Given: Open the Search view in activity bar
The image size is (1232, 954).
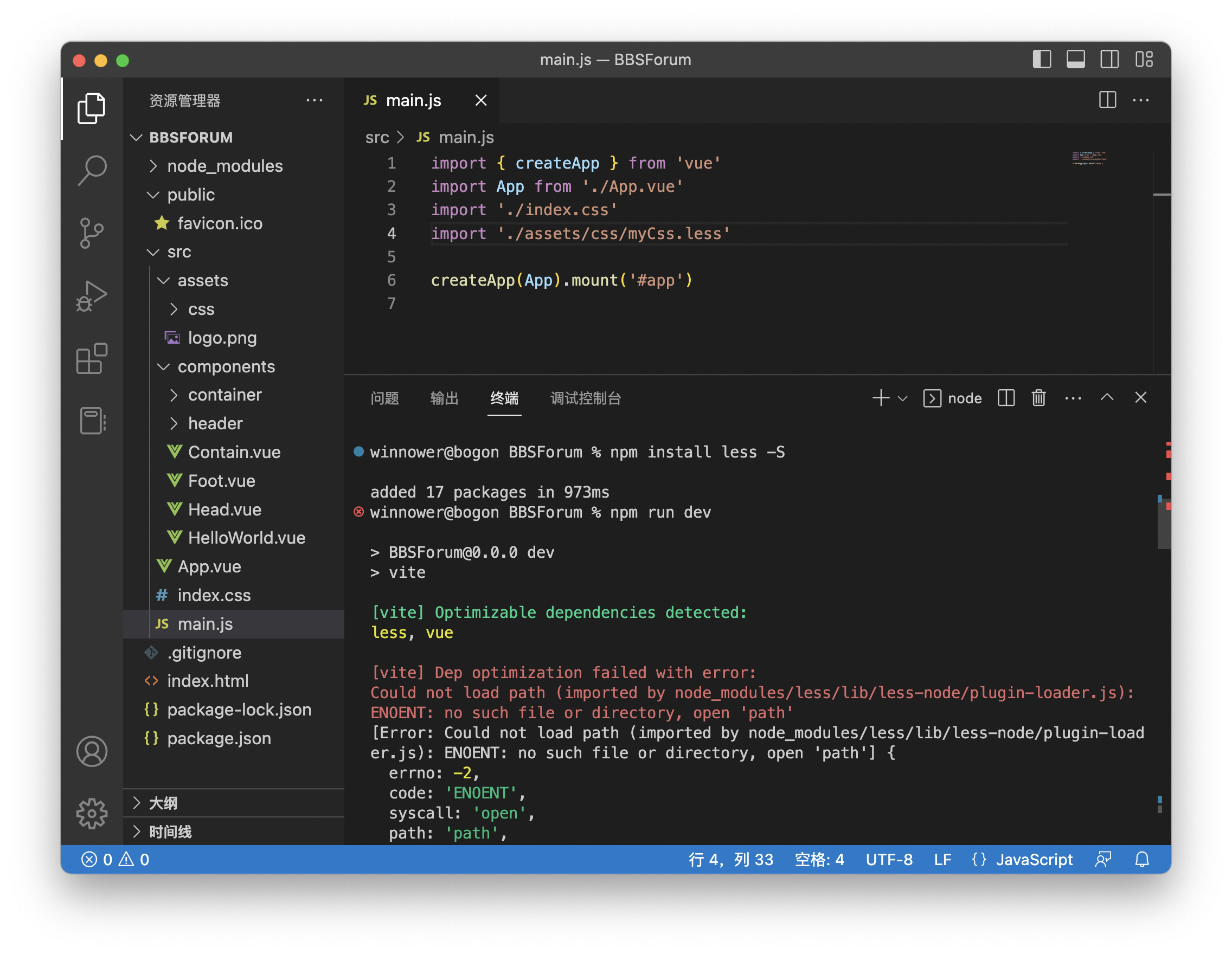Looking at the screenshot, I should (92, 170).
